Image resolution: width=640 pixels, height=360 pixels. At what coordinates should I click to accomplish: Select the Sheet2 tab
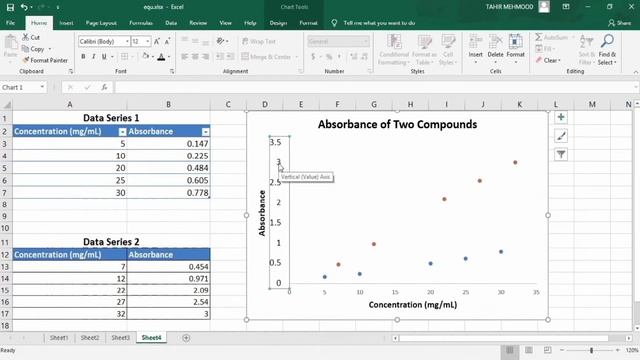click(90, 338)
